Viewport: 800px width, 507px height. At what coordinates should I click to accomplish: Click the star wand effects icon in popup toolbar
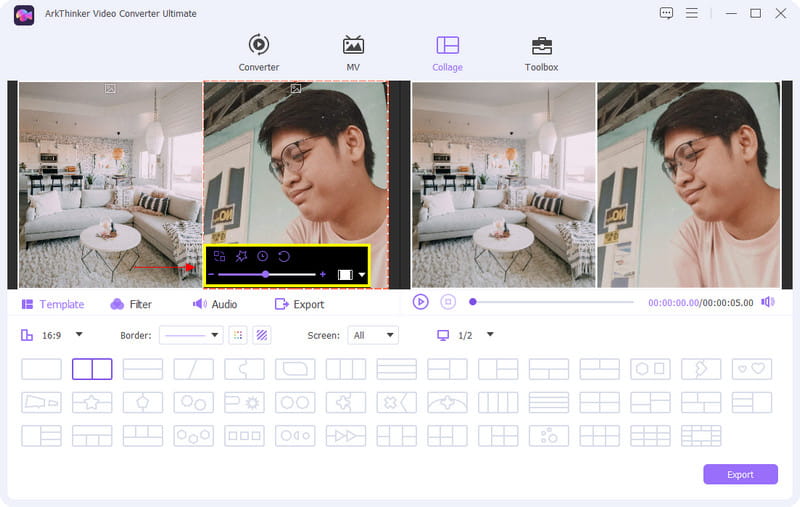pyautogui.click(x=241, y=256)
